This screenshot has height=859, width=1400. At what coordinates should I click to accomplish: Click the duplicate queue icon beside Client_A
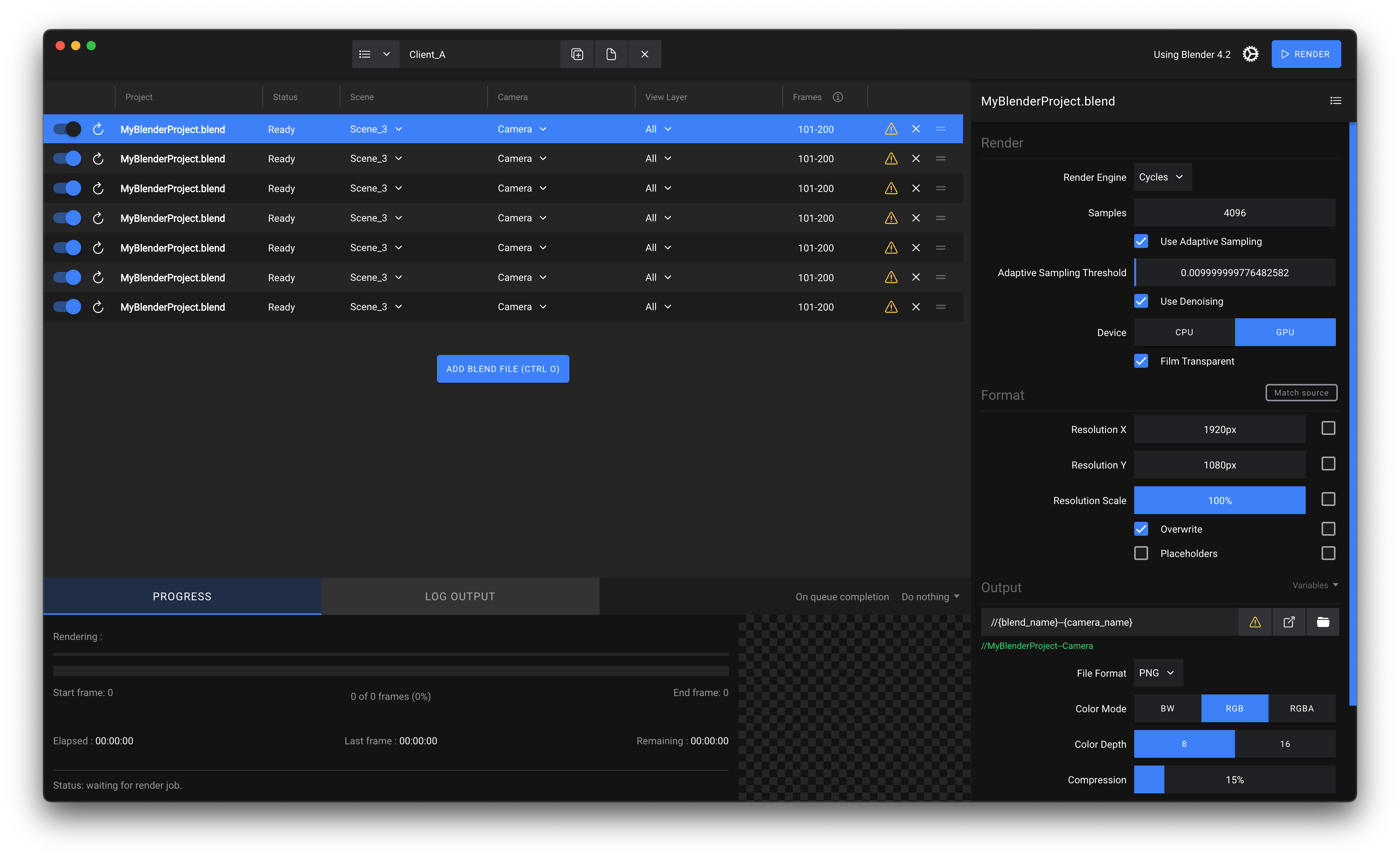[577, 54]
